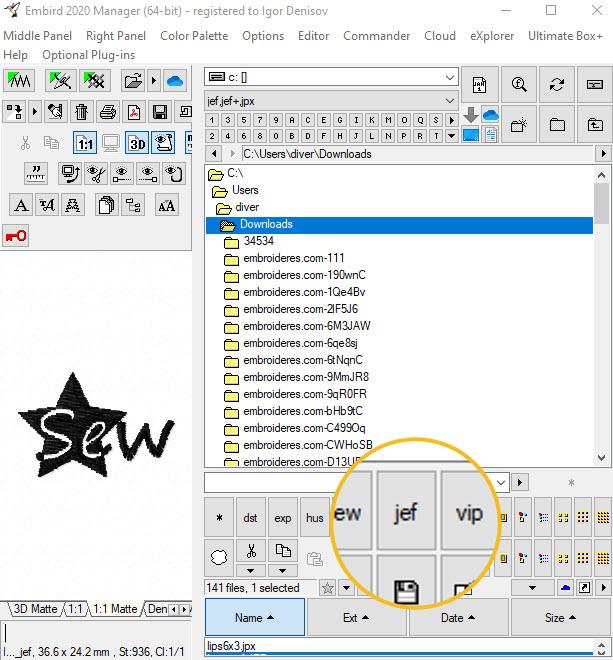The image size is (613, 660).
Task: Toggle the 1:1 real size preview
Action: coord(85,143)
